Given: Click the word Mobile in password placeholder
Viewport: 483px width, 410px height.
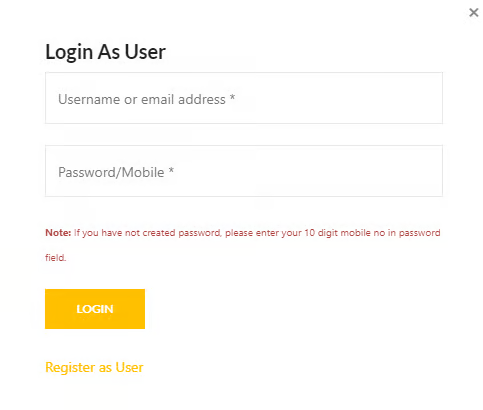Looking at the screenshot, I should 143,172.
